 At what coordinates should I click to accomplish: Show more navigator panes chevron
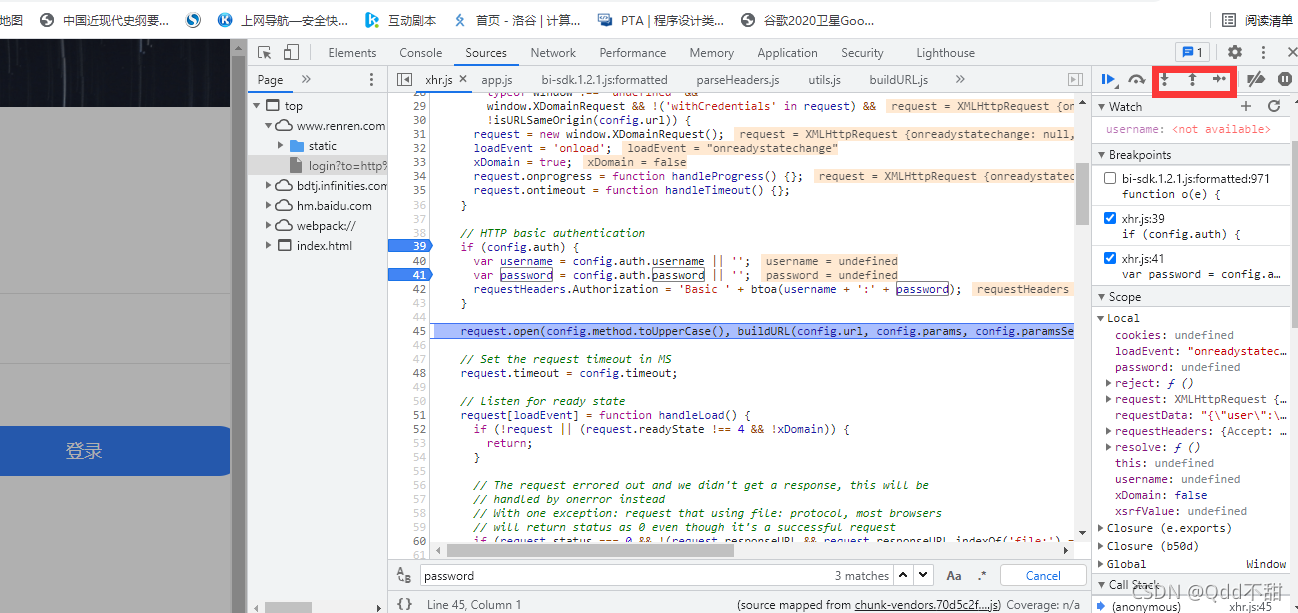pyautogui.click(x=306, y=79)
